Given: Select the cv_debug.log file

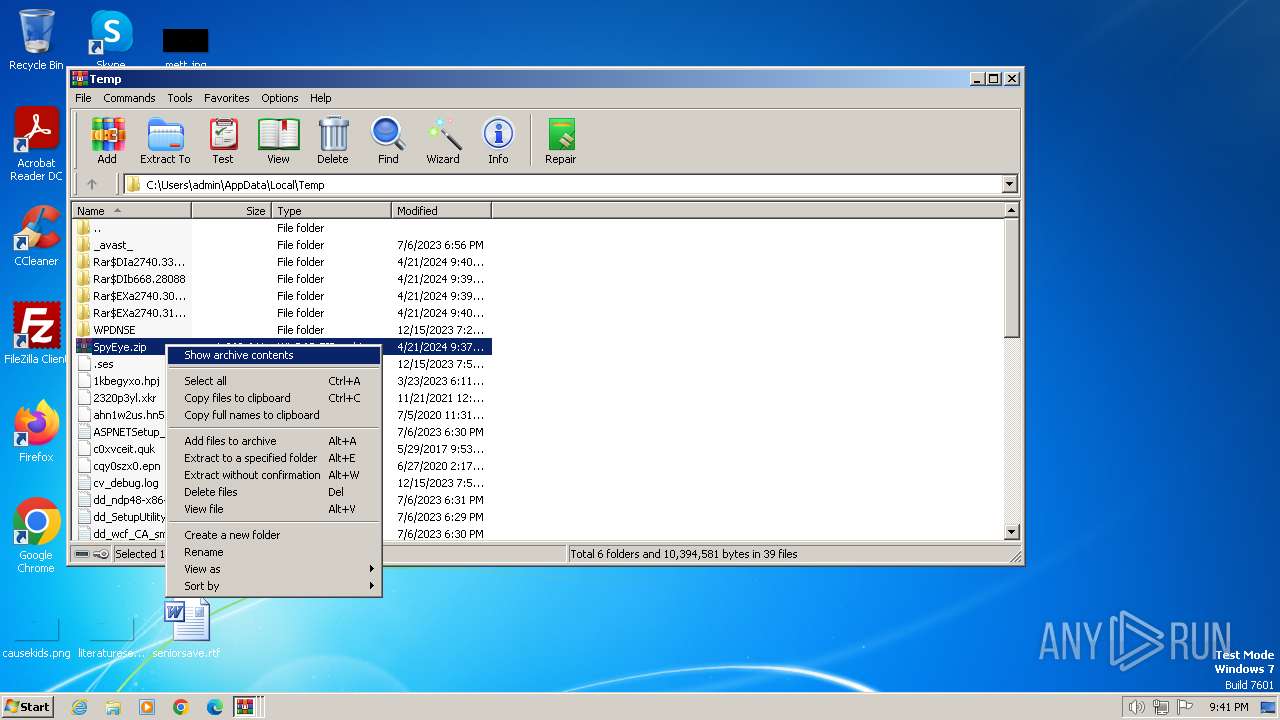Looking at the screenshot, I should 125,483.
